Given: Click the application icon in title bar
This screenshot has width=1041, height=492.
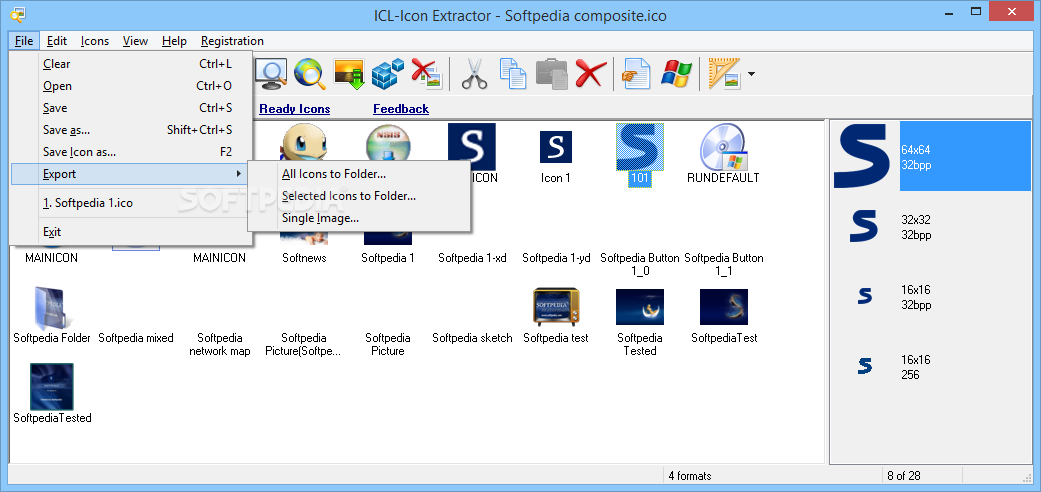Looking at the screenshot, I should (x=18, y=13).
